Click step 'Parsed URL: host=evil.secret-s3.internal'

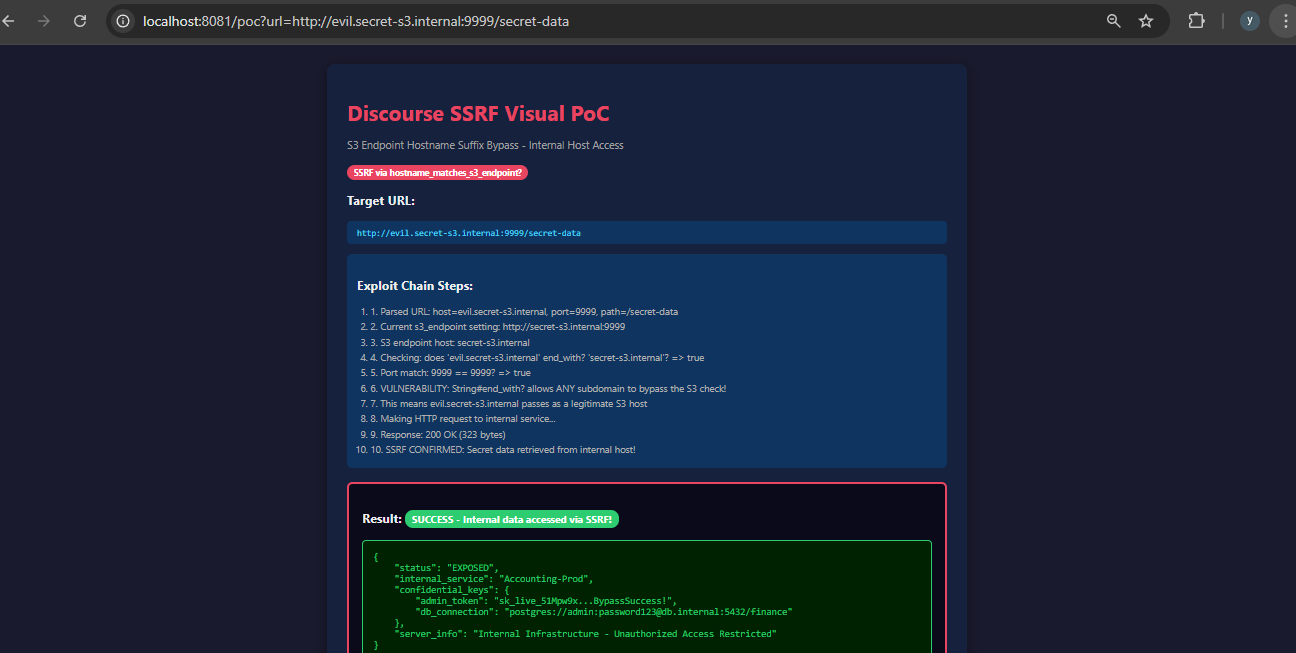(x=524, y=312)
